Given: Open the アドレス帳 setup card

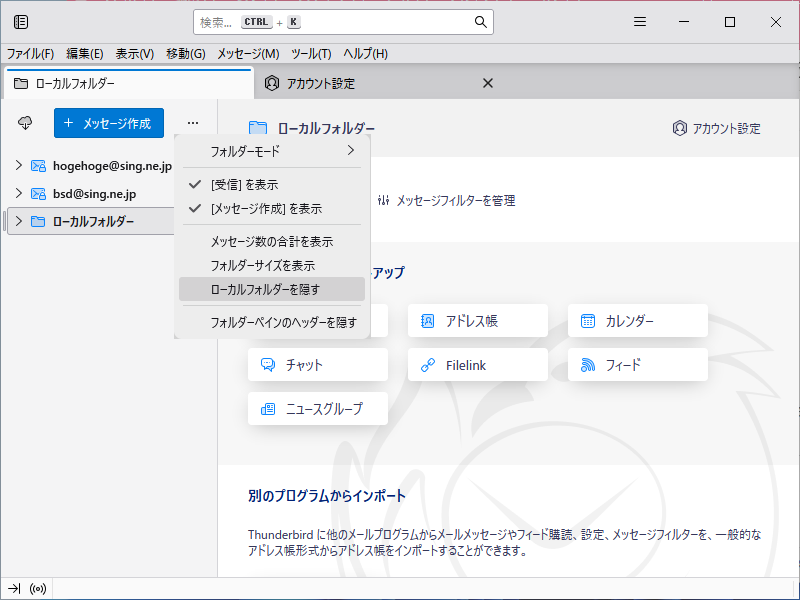Looking at the screenshot, I should [478, 321].
